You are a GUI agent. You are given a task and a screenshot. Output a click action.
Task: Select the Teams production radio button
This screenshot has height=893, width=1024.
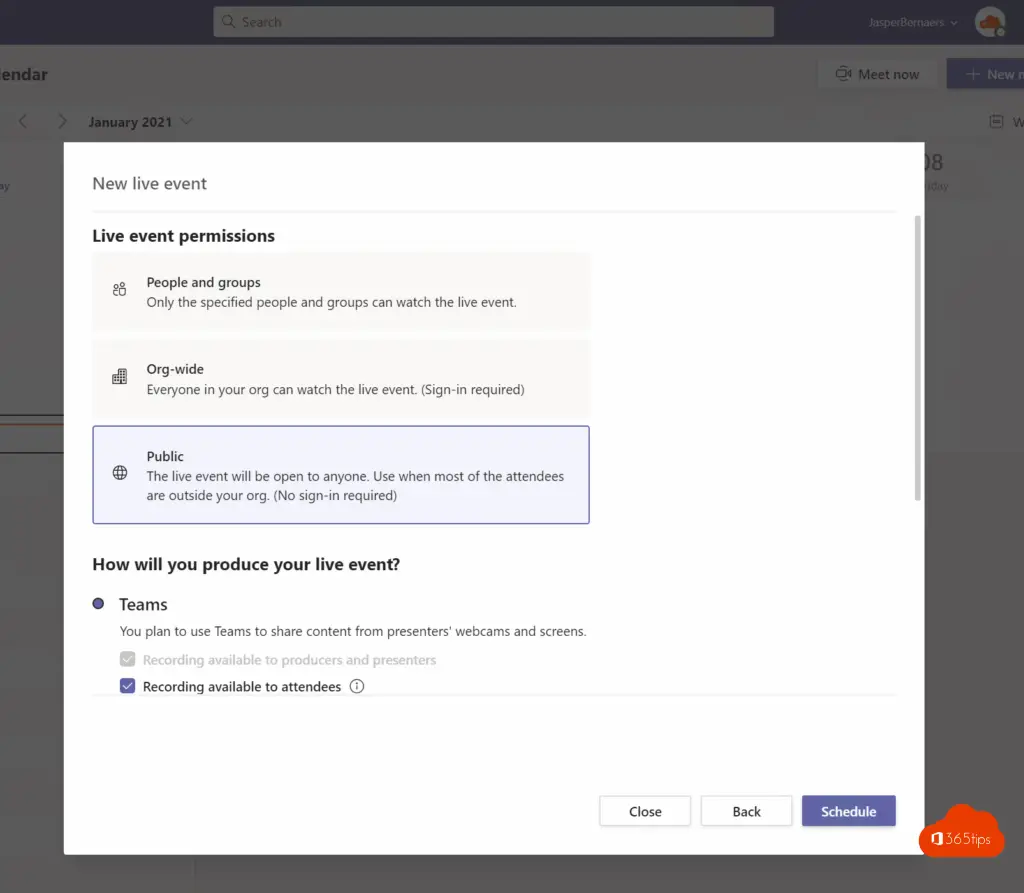point(99,604)
